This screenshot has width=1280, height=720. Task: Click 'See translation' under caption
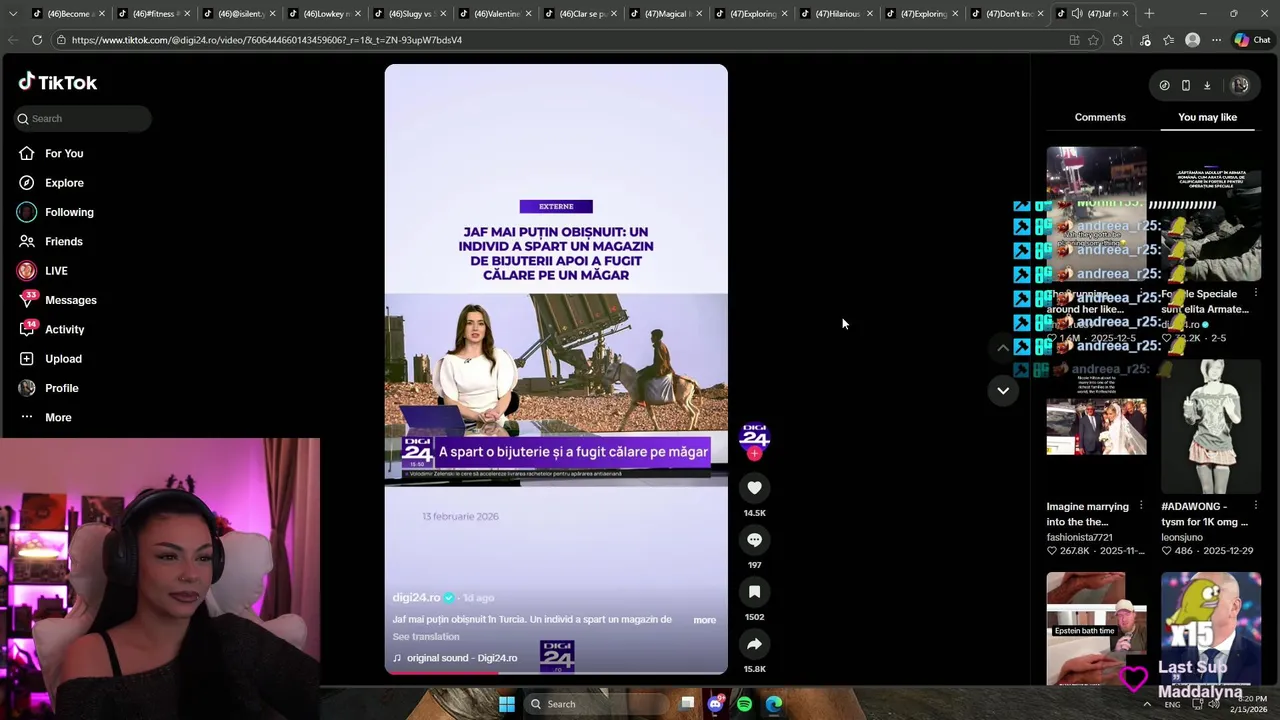coord(426,637)
